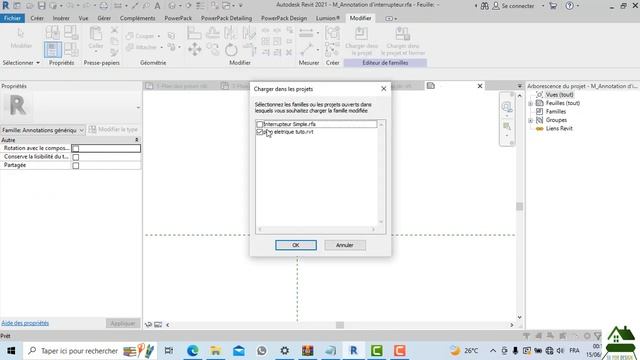Viewport: 640px width, 360px height.
Task: Click the view's vertical scrollbar thumb
Action: tap(520, 206)
